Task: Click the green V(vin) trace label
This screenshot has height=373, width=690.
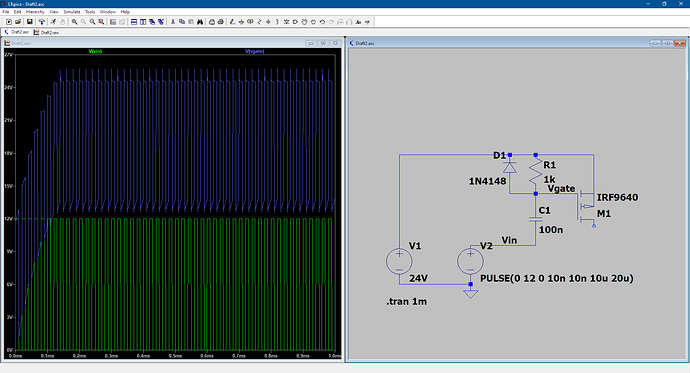Action: coord(95,51)
